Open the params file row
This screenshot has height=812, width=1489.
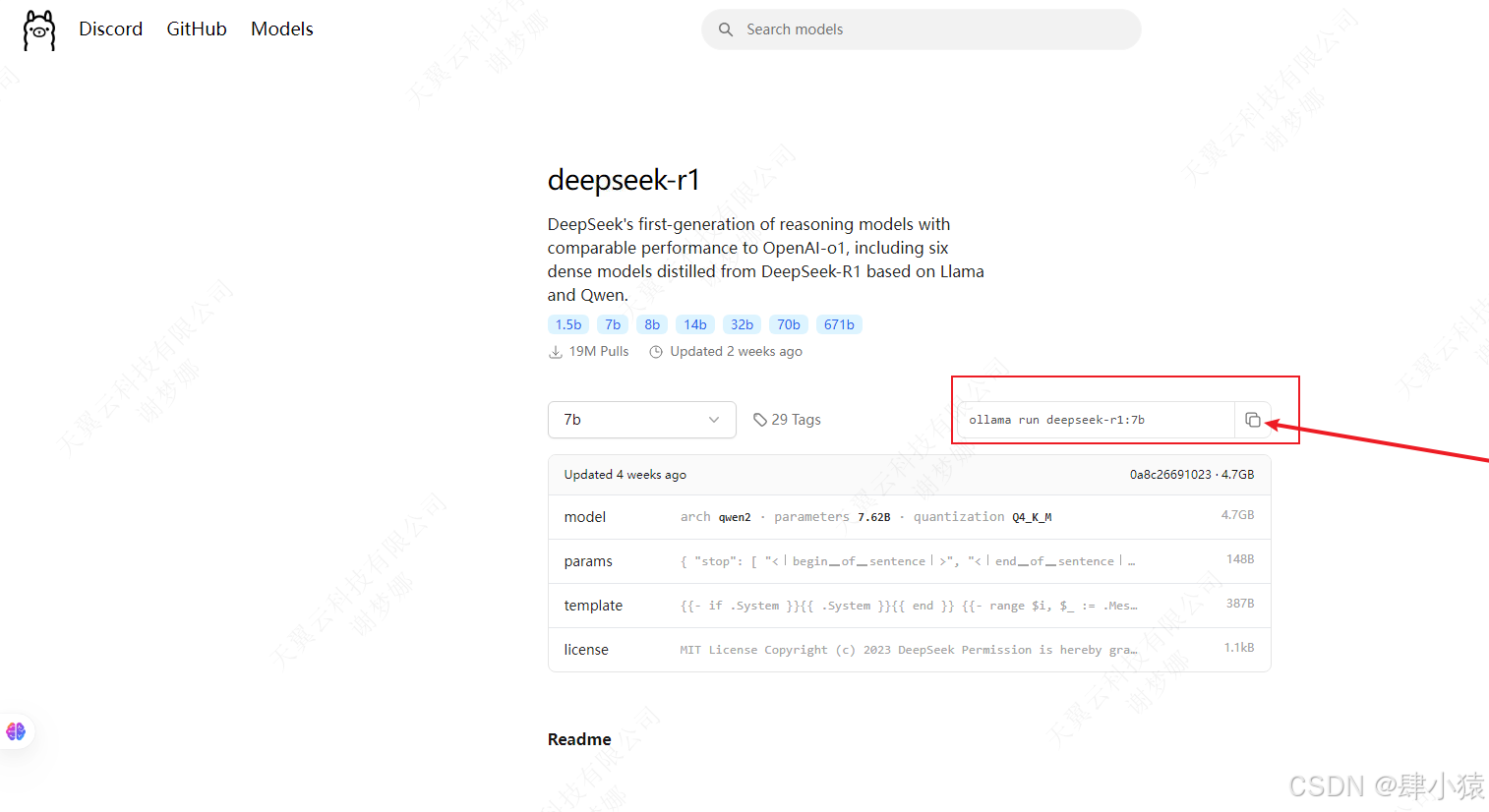tap(910, 561)
